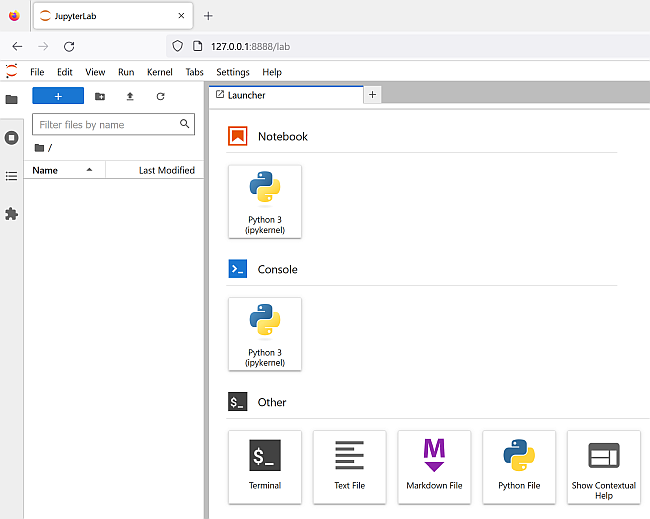Click the Firefox logo icon
This screenshot has width=650, height=519.
coord(14,16)
